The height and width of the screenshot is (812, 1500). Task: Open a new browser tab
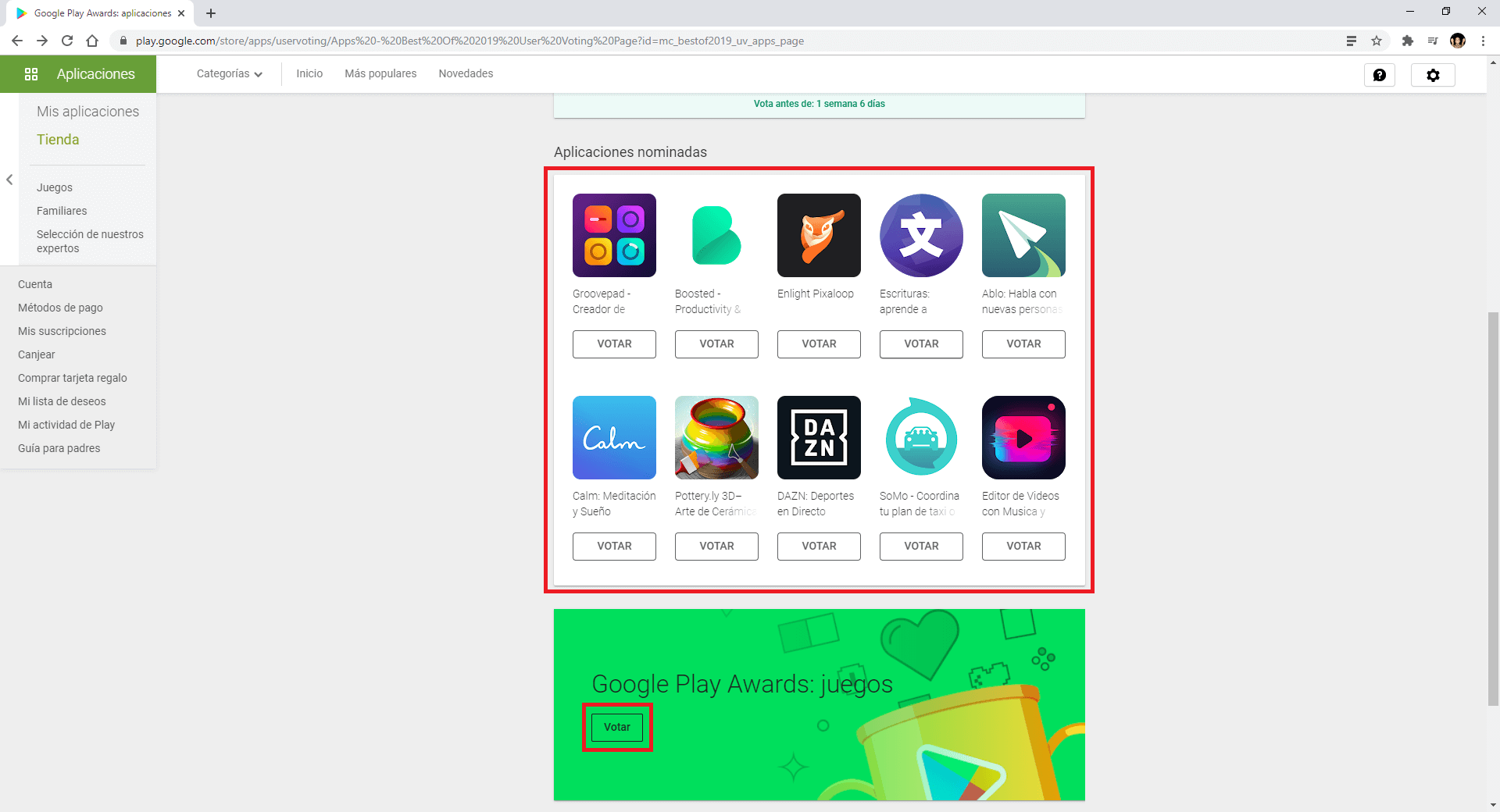211,13
